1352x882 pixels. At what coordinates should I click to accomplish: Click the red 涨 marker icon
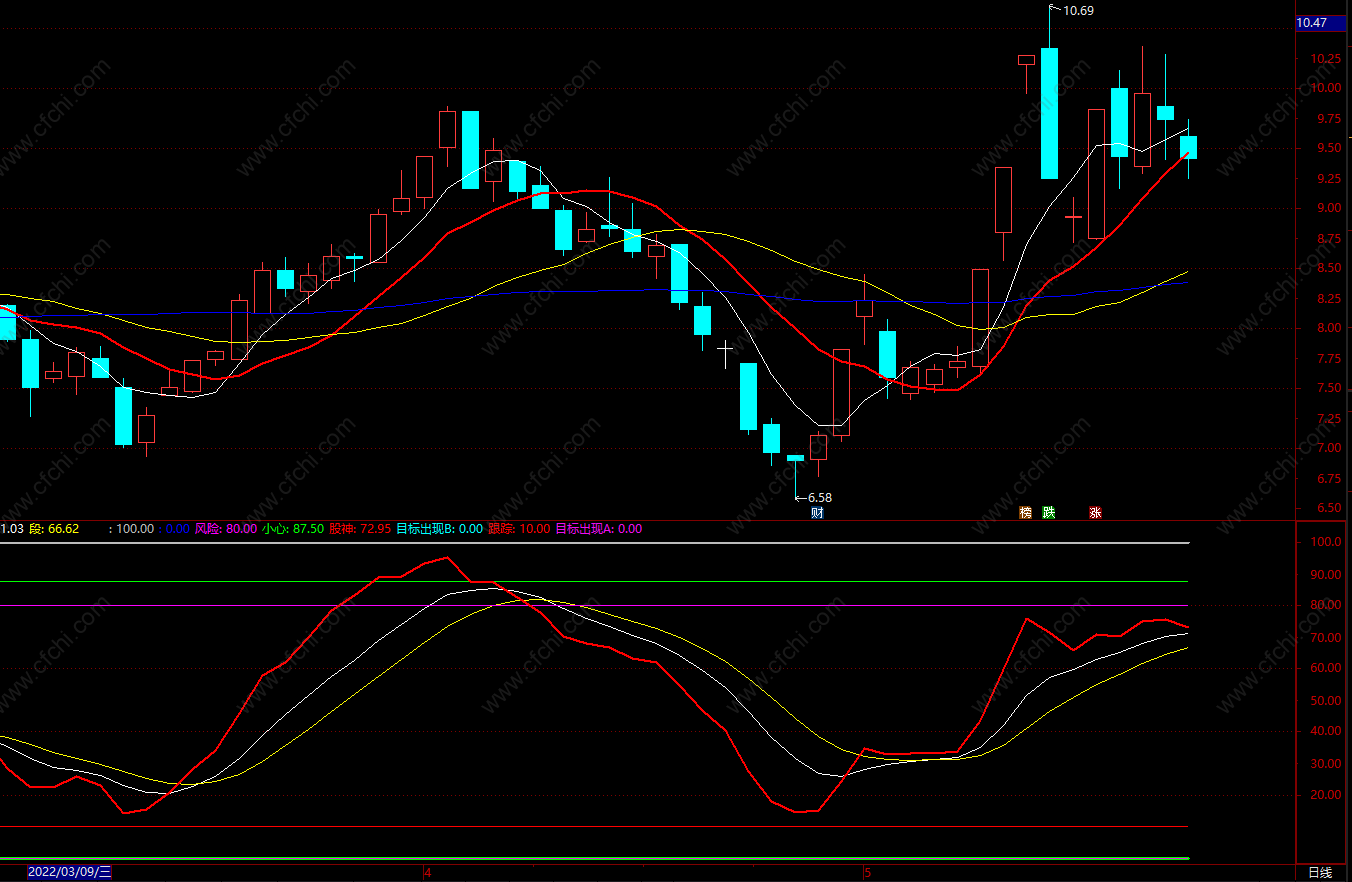[x=1095, y=513]
